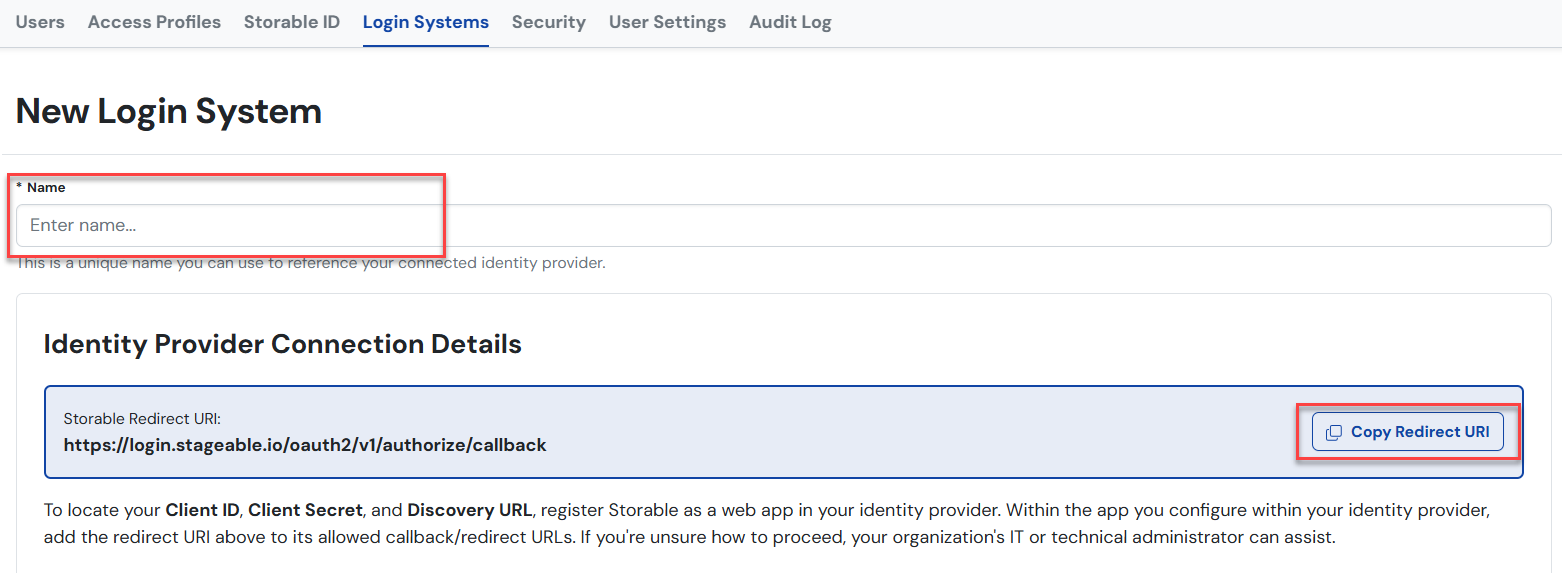Screen dimensions: 1562x573
Task: Go to the Storable ID tab
Action: pyautogui.click(x=292, y=22)
